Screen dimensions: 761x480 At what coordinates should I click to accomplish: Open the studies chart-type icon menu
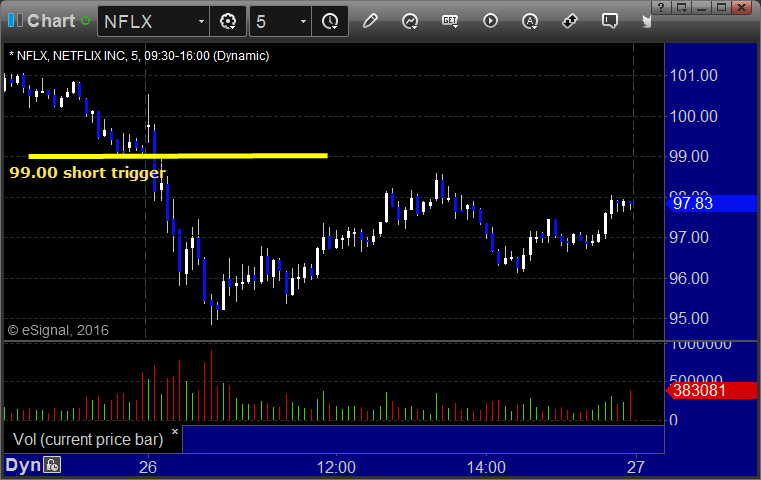(410, 21)
